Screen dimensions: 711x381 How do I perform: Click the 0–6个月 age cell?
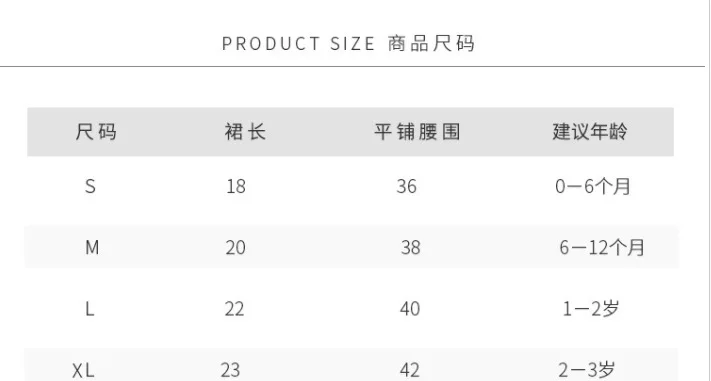point(593,186)
